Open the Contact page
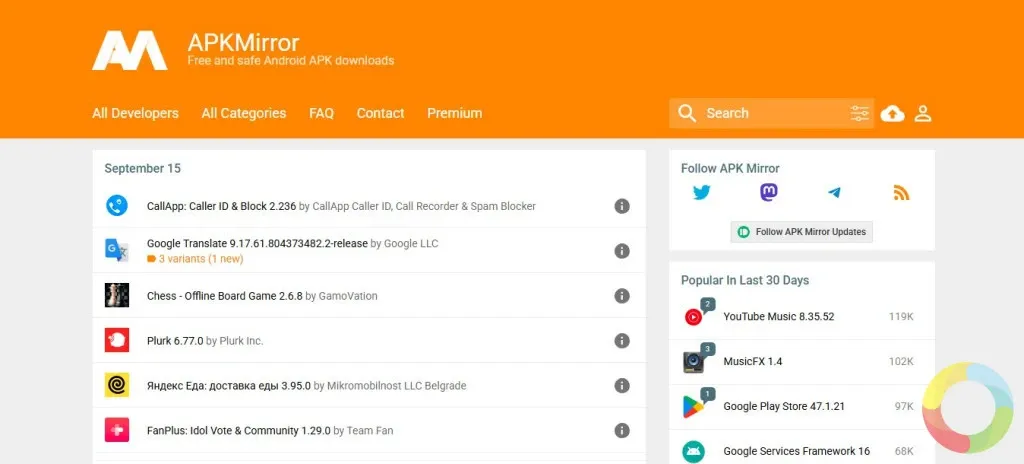The width and height of the screenshot is (1024, 464). point(380,113)
